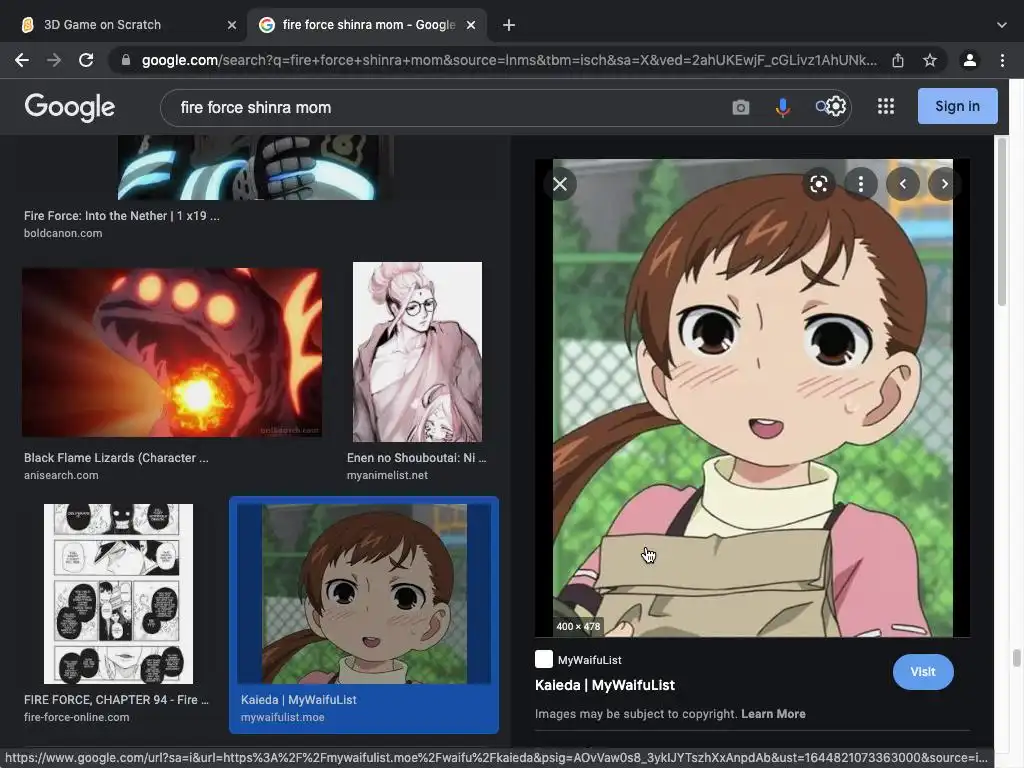1024x768 pixels.
Task: Click the Enen no Shouboutai: Ni caption
Action: (417, 458)
